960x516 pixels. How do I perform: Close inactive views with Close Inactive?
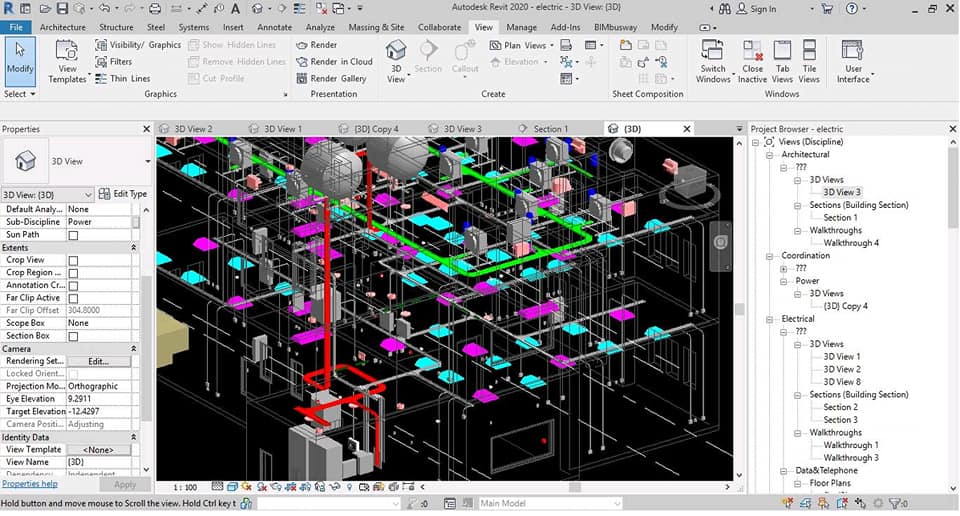tap(752, 61)
